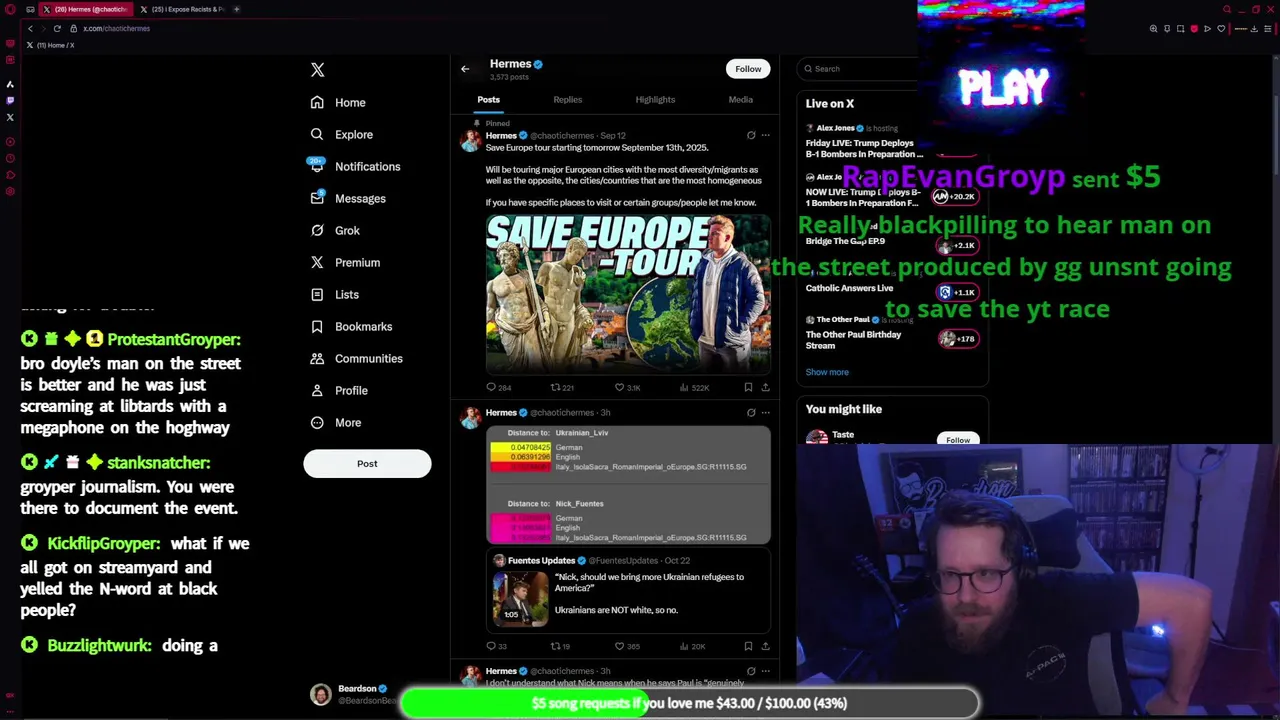Follow the Hermes profile

(748, 69)
